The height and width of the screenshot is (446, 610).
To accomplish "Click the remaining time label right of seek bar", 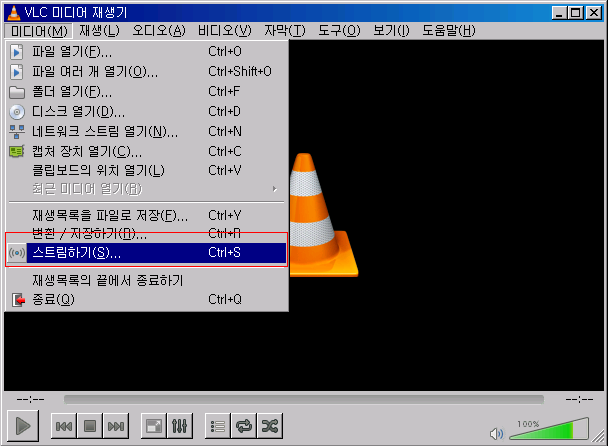I will click(579, 400).
